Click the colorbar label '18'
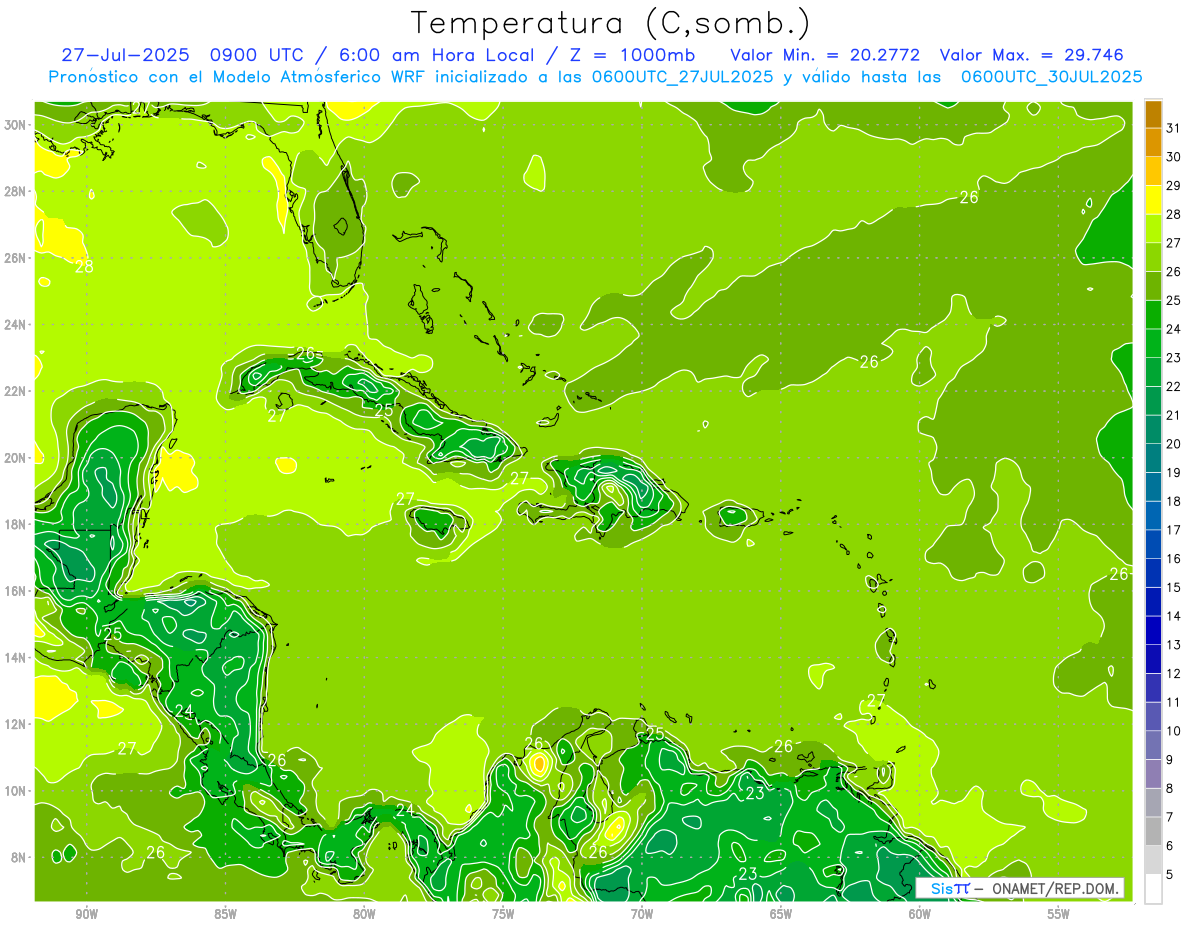This screenshot has height=927, width=1200. click(1174, 501)
